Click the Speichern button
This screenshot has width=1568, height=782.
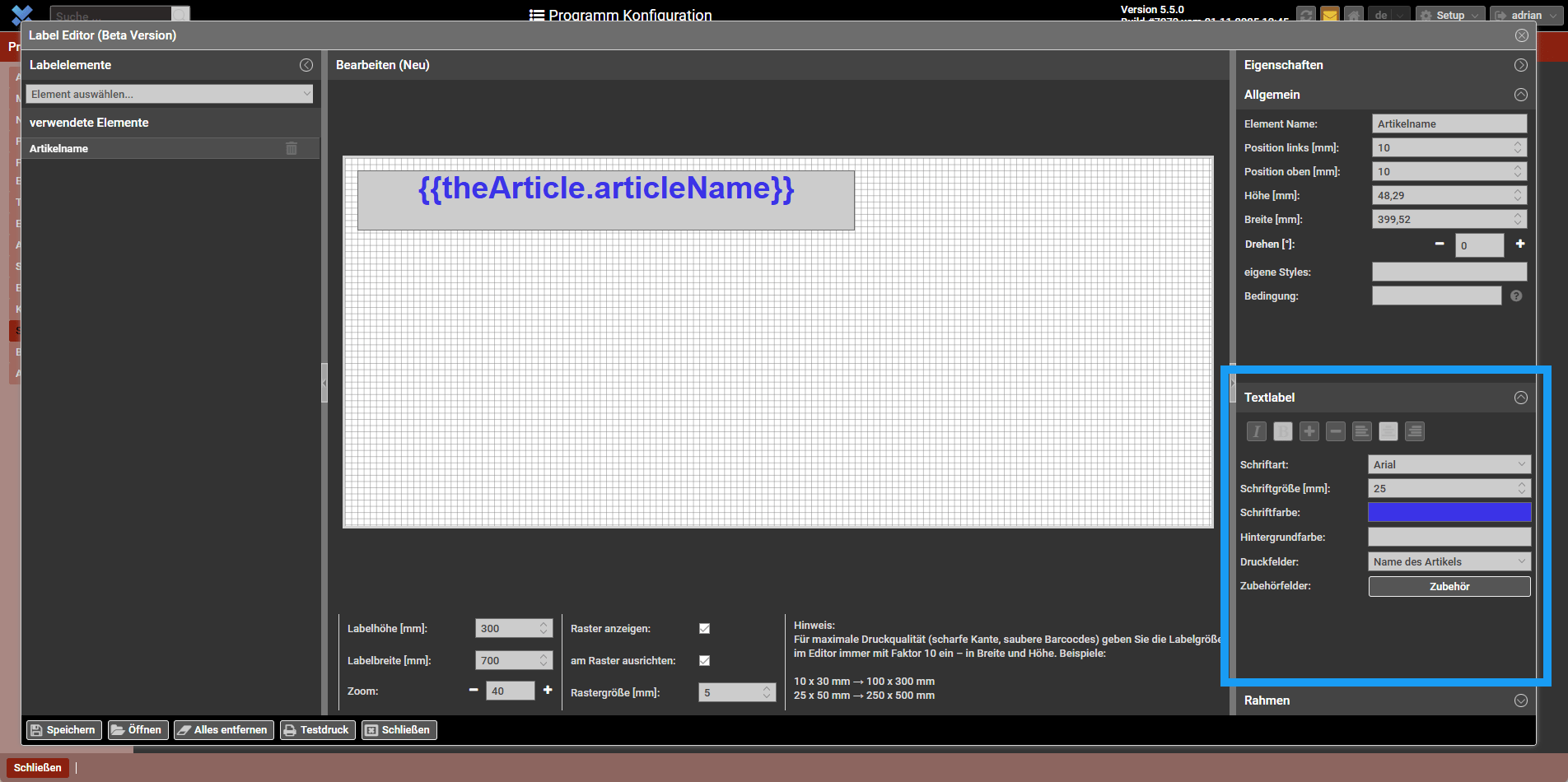tap(63, 730)
